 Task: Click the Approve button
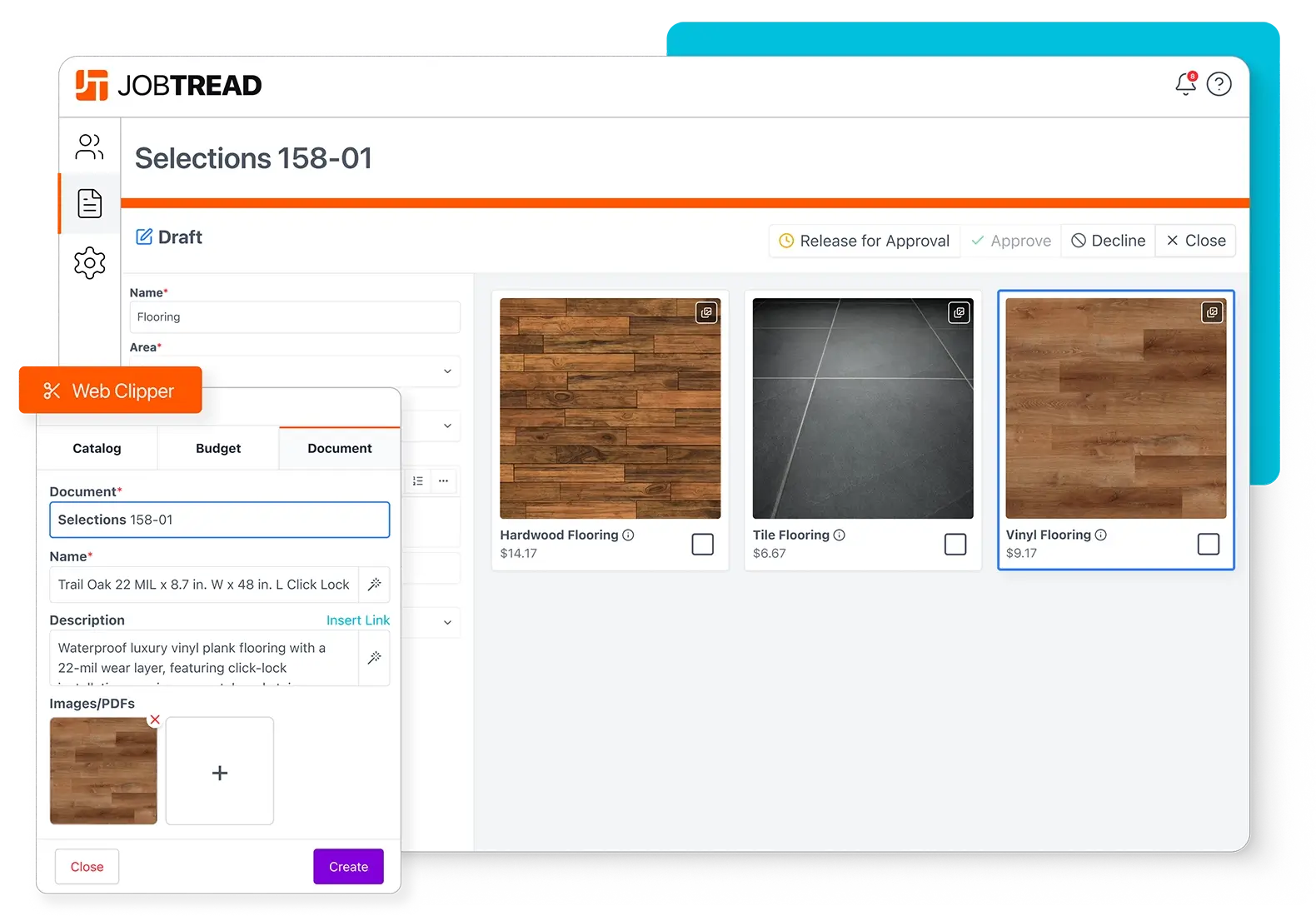pos(1011,241)
